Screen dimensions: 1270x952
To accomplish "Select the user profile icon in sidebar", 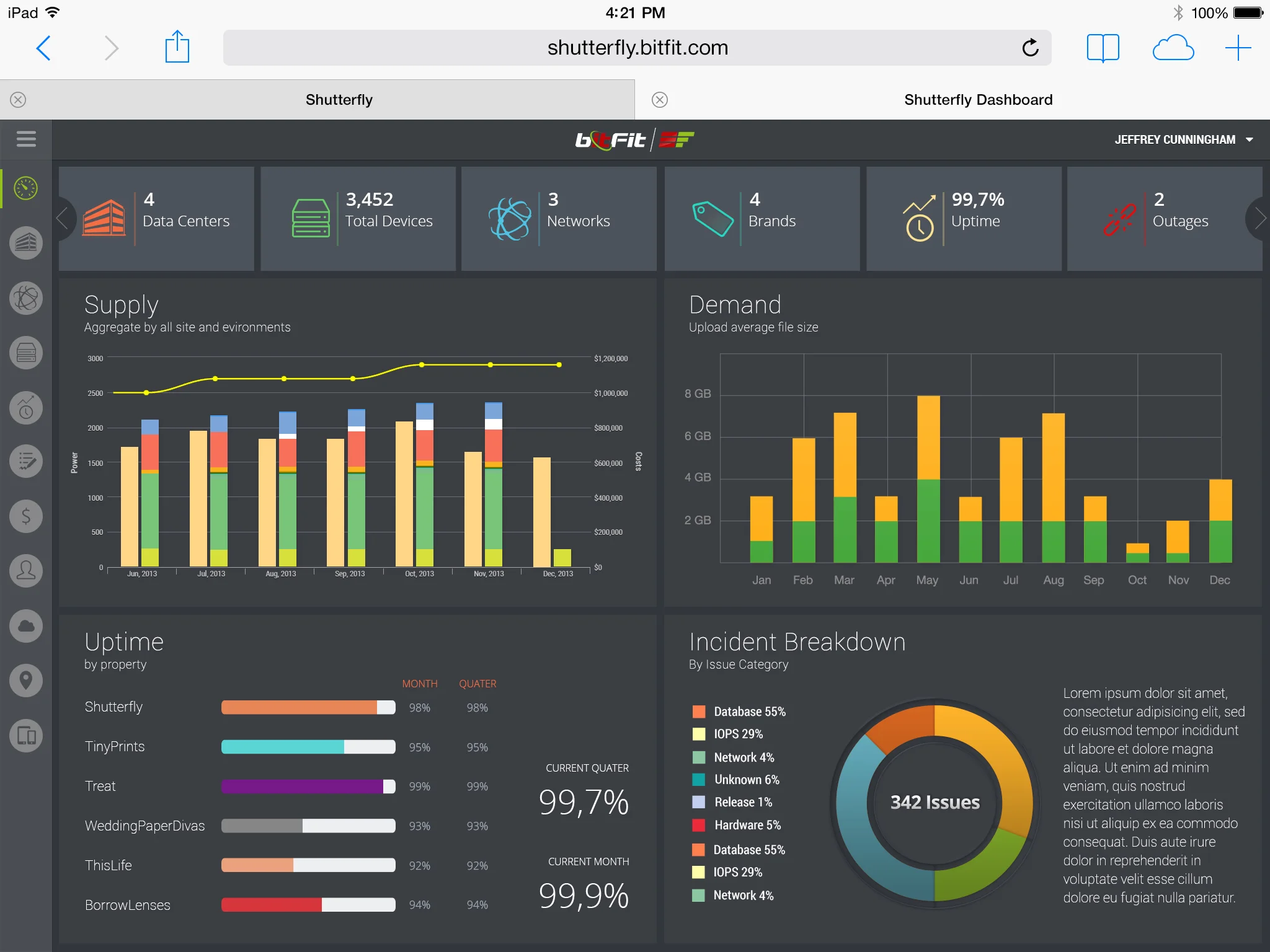I will [x=26, y=570].
